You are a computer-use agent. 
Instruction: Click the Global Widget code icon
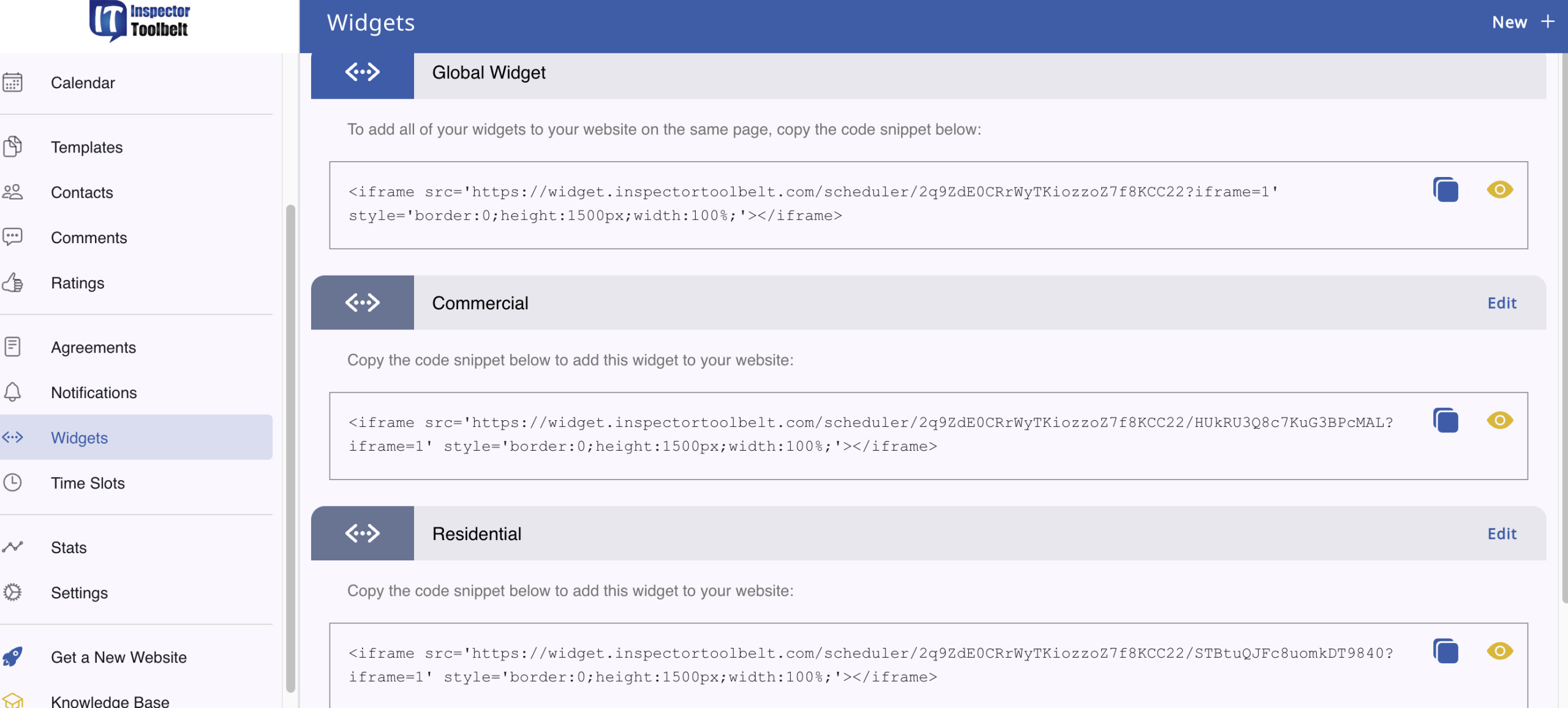click(x=363, y=73)
